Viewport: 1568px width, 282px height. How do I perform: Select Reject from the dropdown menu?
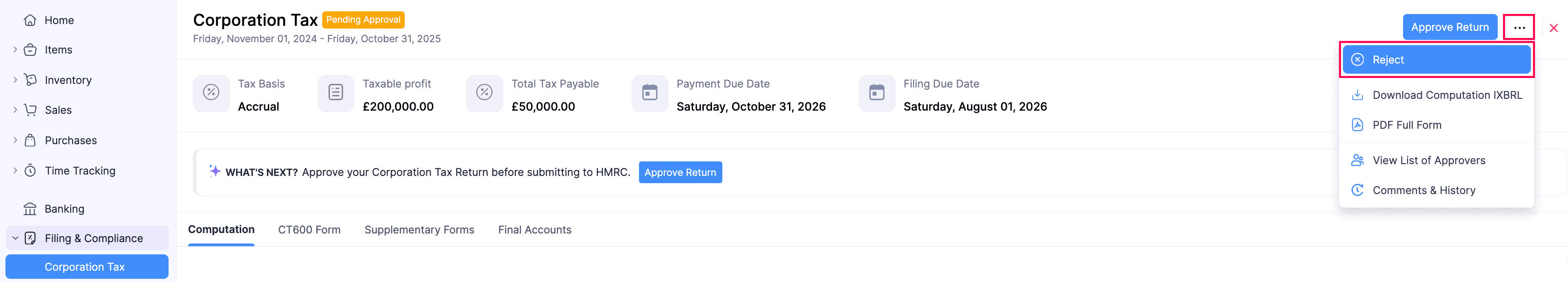pos(1436,60)
